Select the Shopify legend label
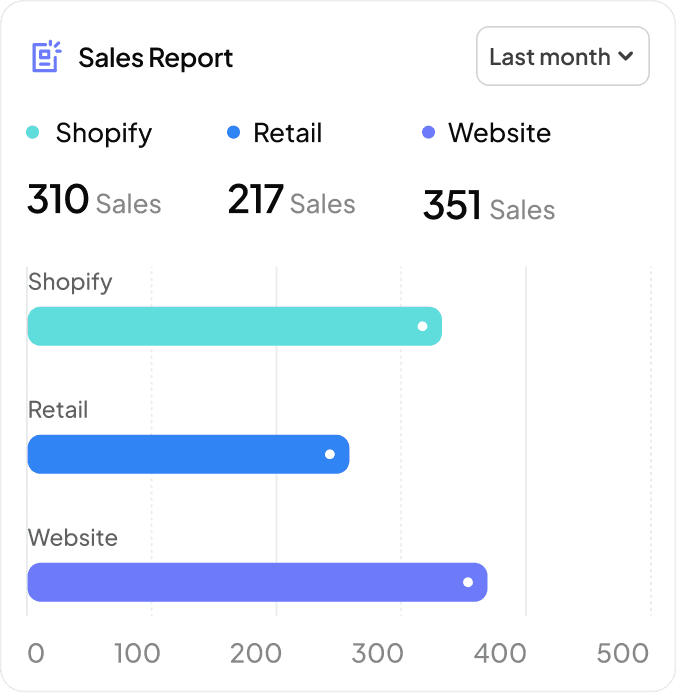This screenshot has height=693, width=676. tap(104, 133)
